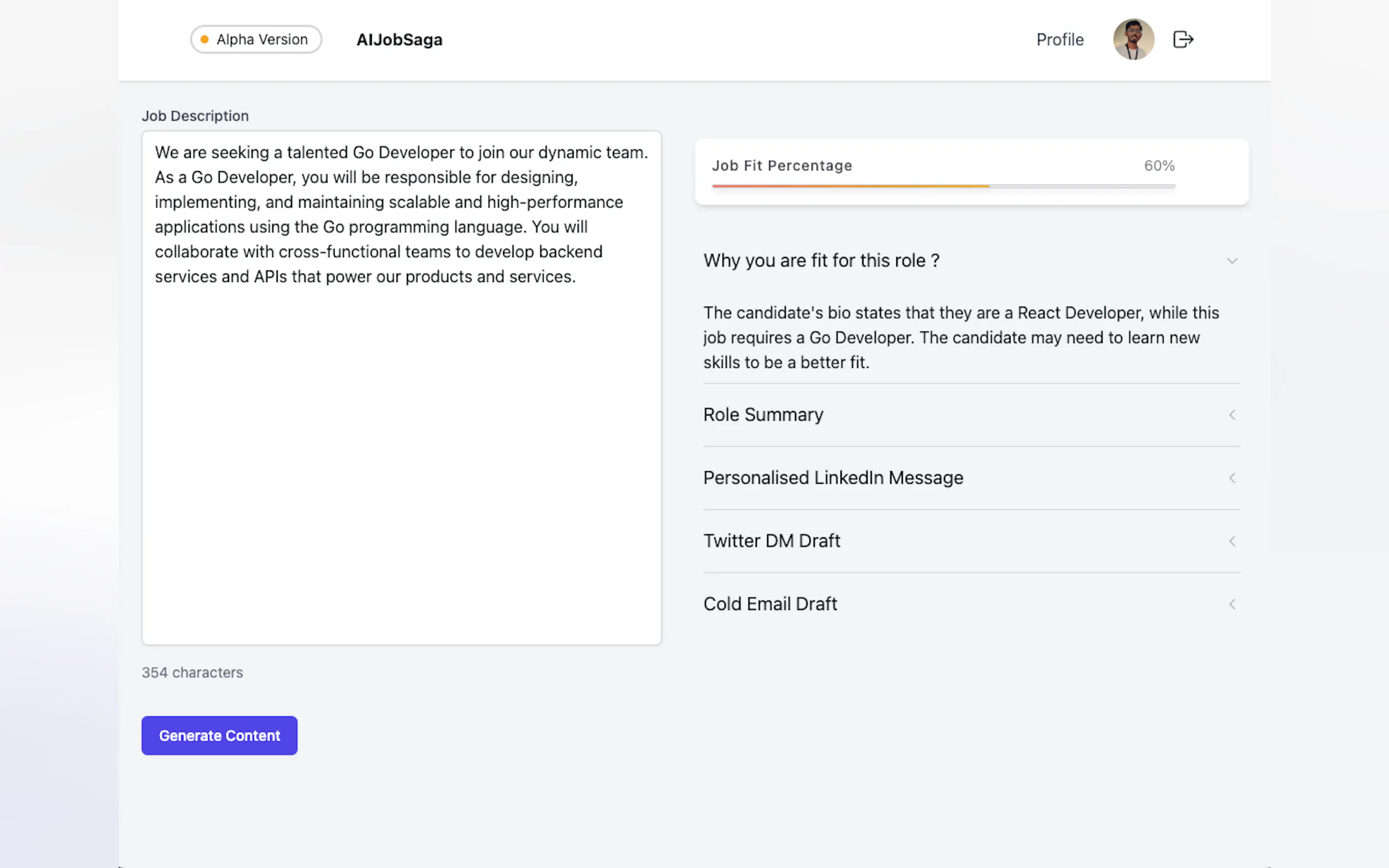
Task: Click the 60% fit value label
Action: (1159, 166)
